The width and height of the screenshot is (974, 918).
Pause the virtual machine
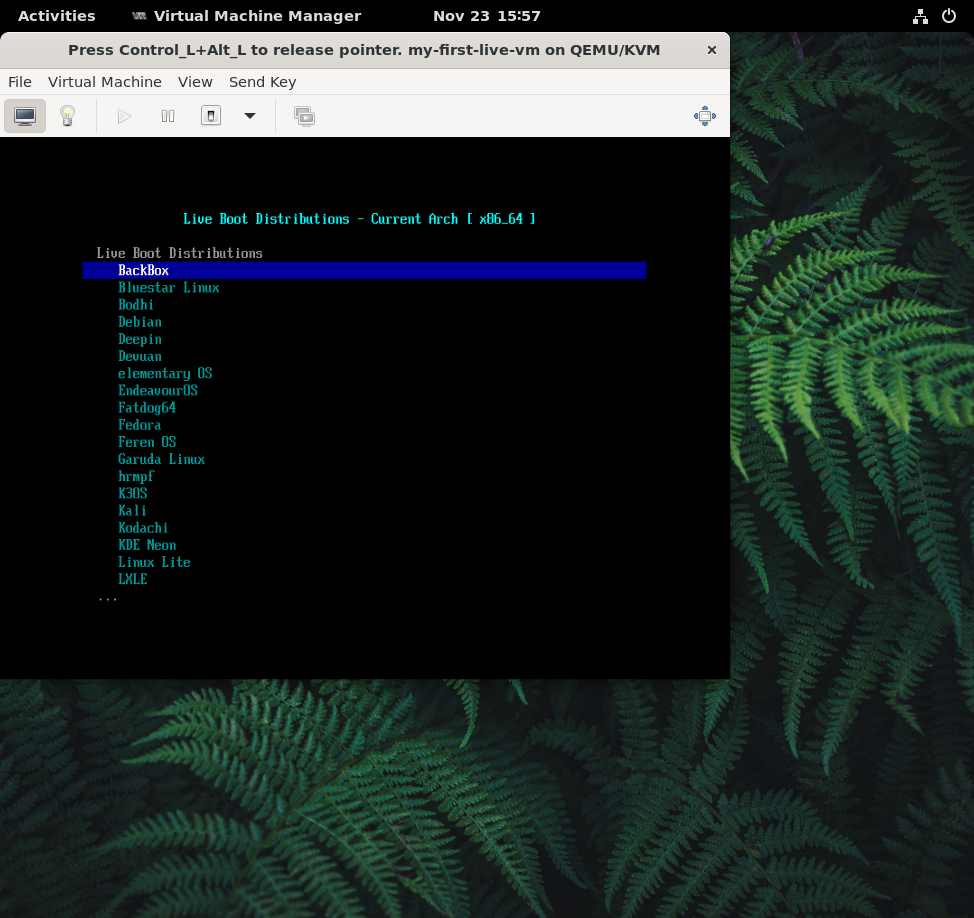tap(168, 116)
